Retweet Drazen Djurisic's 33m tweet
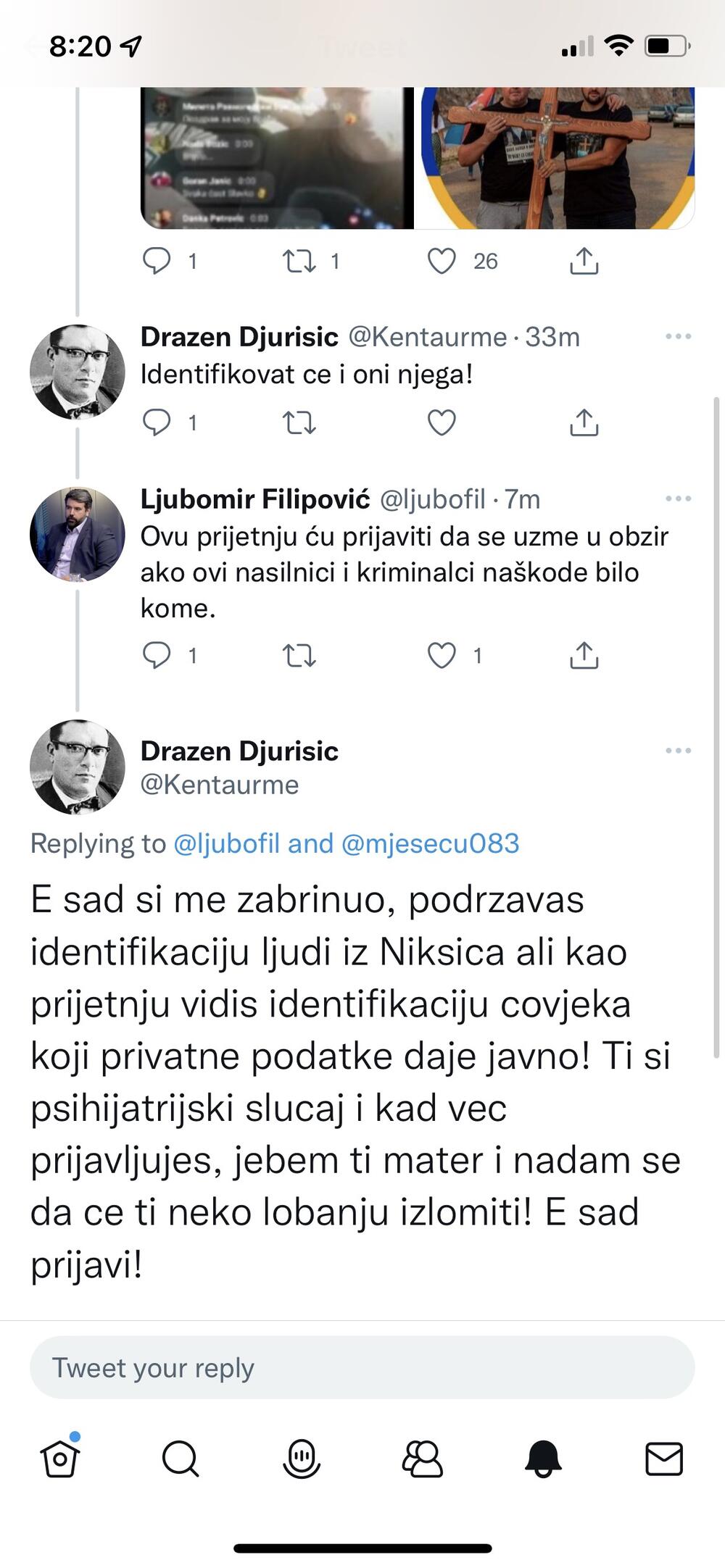The image size is (725, 1568). pyautogui.click(x=299, y=422)
